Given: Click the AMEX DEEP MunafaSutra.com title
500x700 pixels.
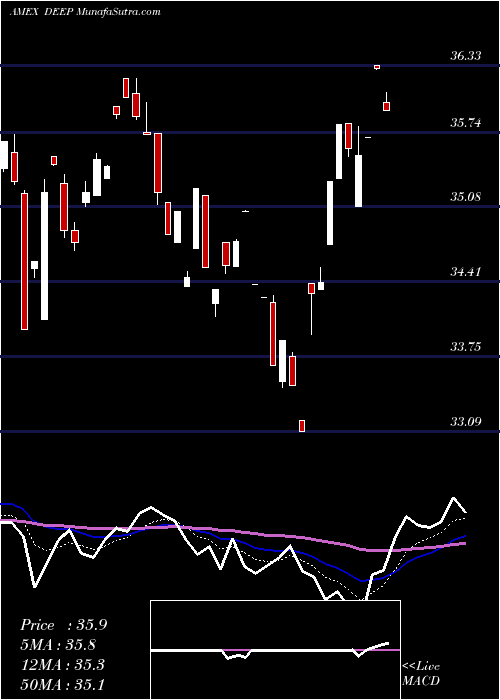Looking at the screenshot, I should [85, 12].
